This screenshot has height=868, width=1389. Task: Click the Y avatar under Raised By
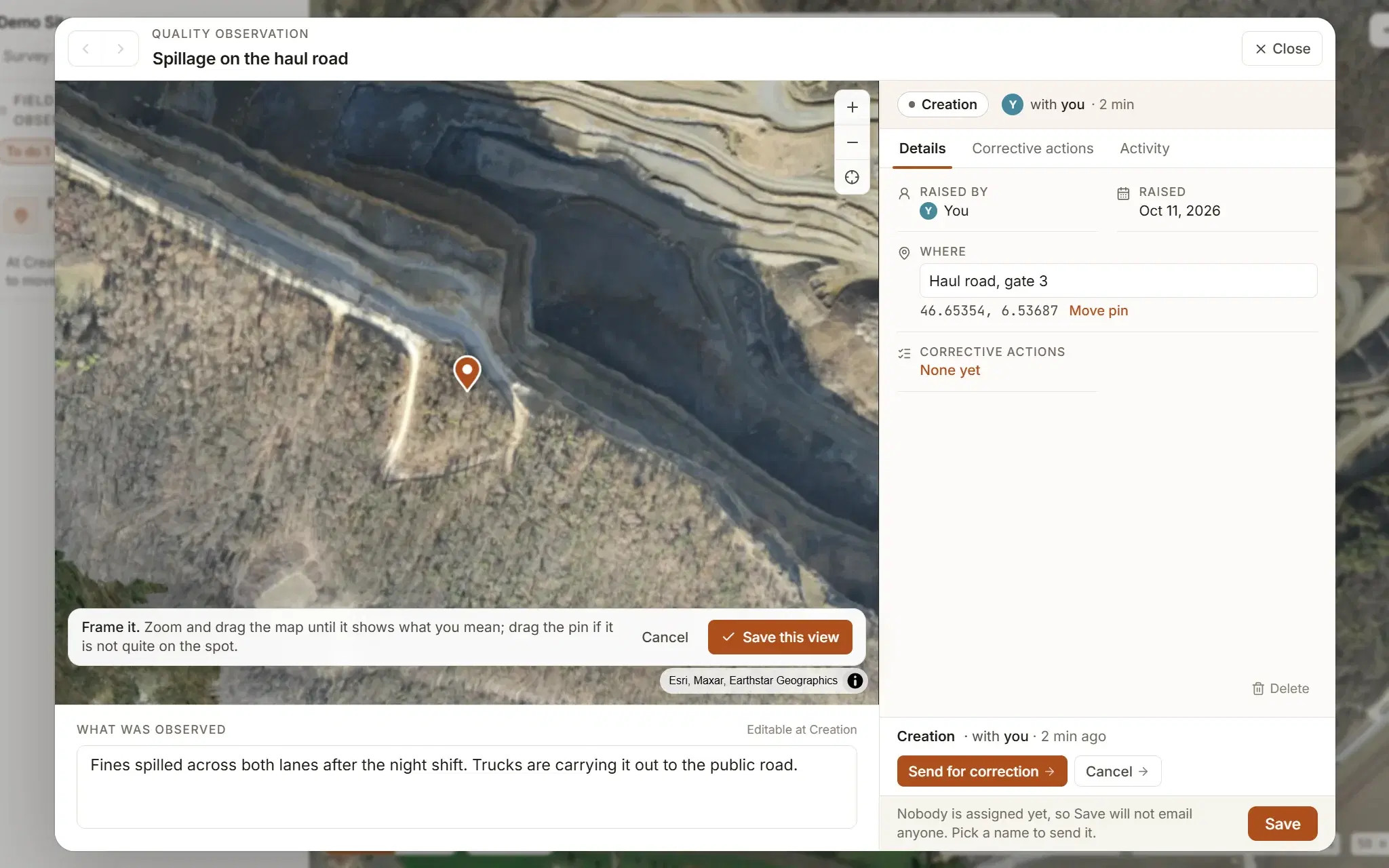pyautogui.click(x=928, y=211)
